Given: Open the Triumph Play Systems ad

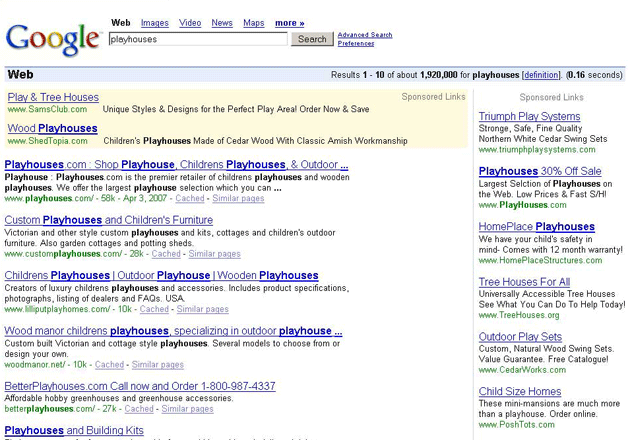Looking at the screenshot, I should click(x=529, y=117).
